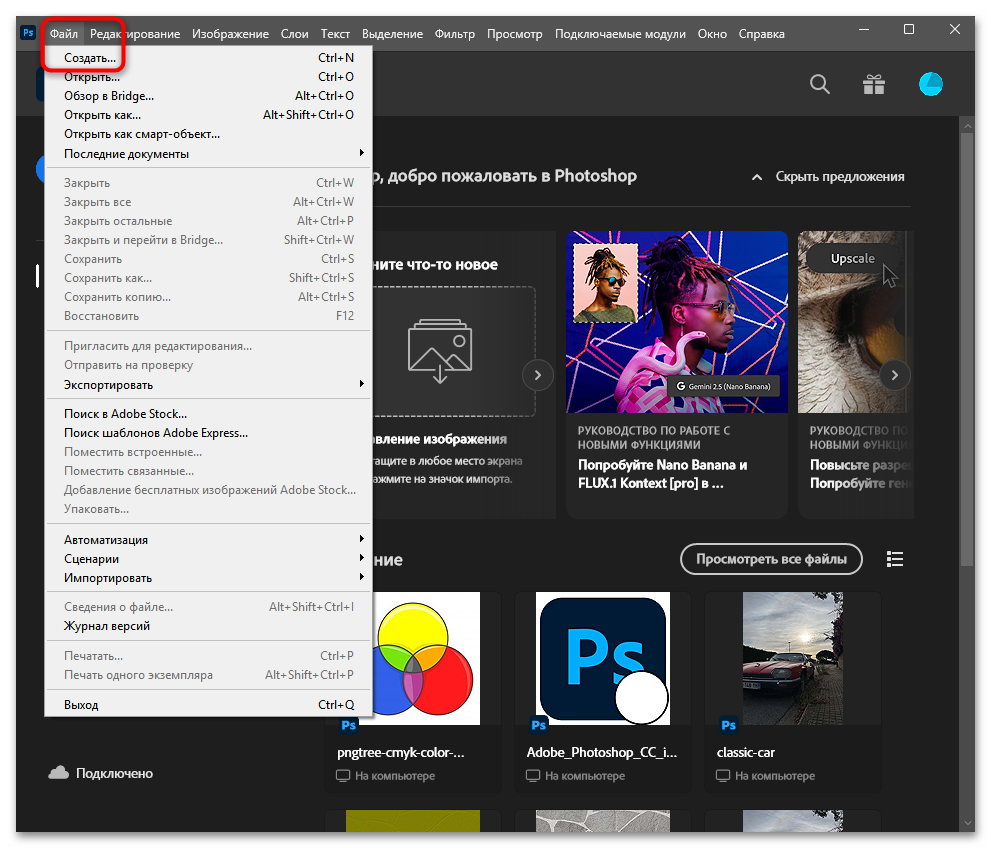
Task: Open the Выделение menu
Action: [x=392, y=33]
